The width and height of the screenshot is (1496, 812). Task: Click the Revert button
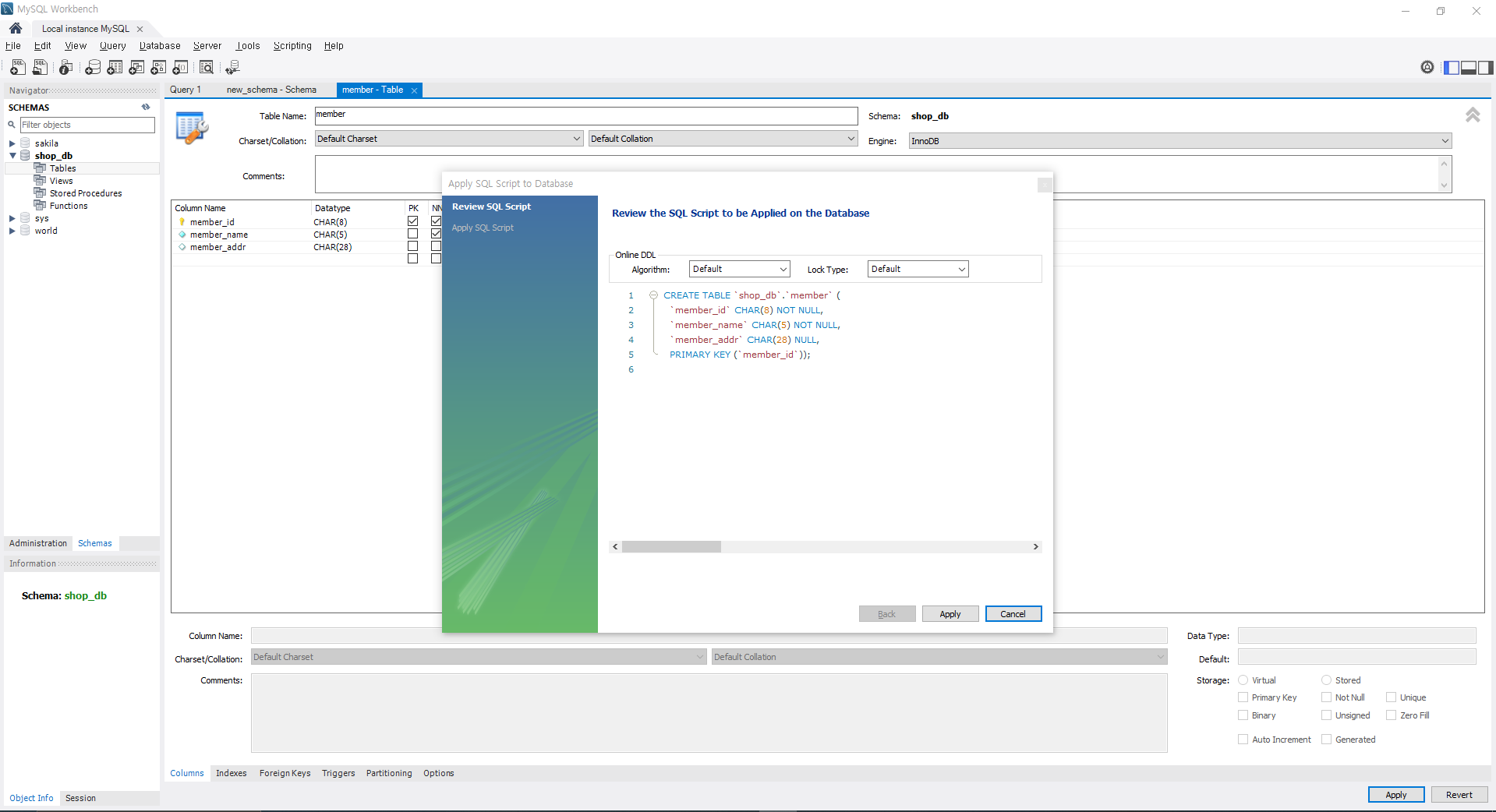pyautogui.click(x=1459, y=795)
